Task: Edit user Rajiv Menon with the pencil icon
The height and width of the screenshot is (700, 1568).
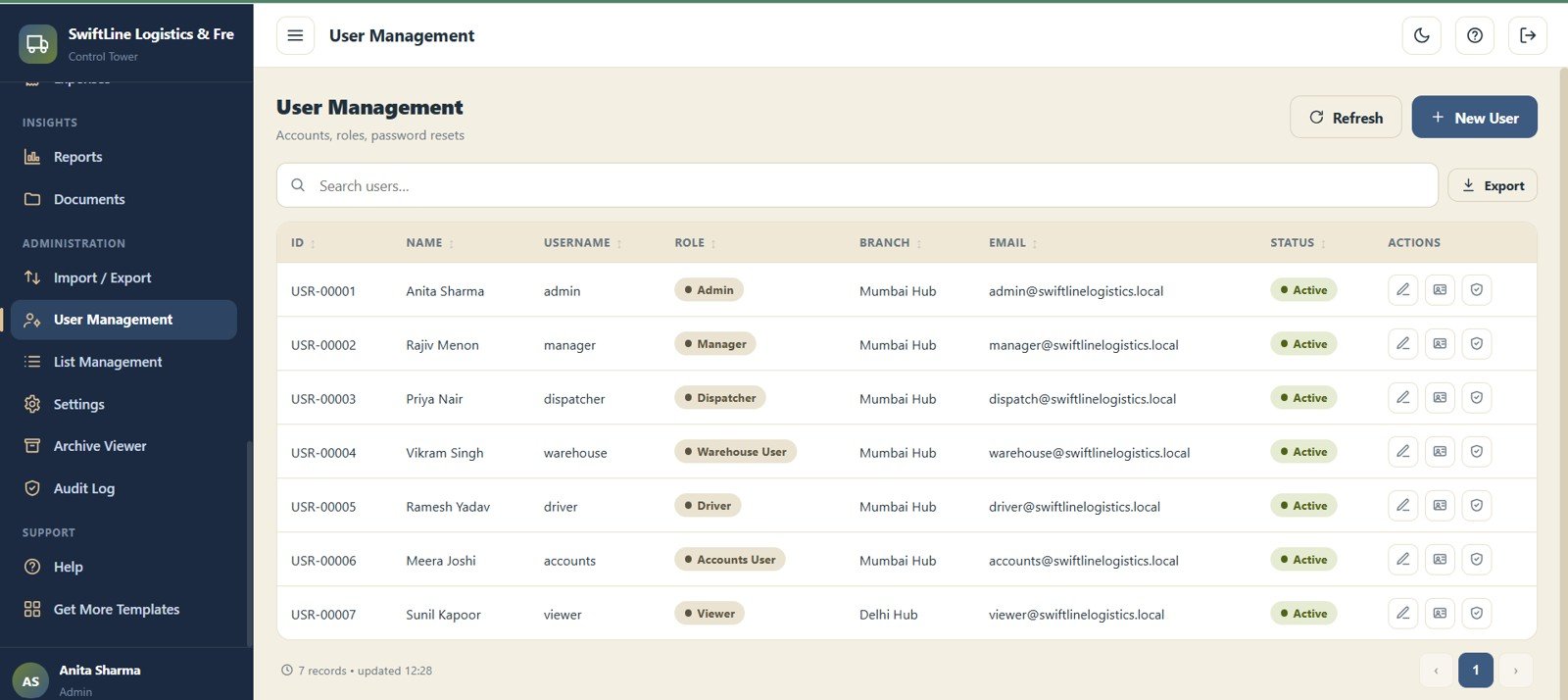Action: pyautogui.click(x=1403, y=343)
